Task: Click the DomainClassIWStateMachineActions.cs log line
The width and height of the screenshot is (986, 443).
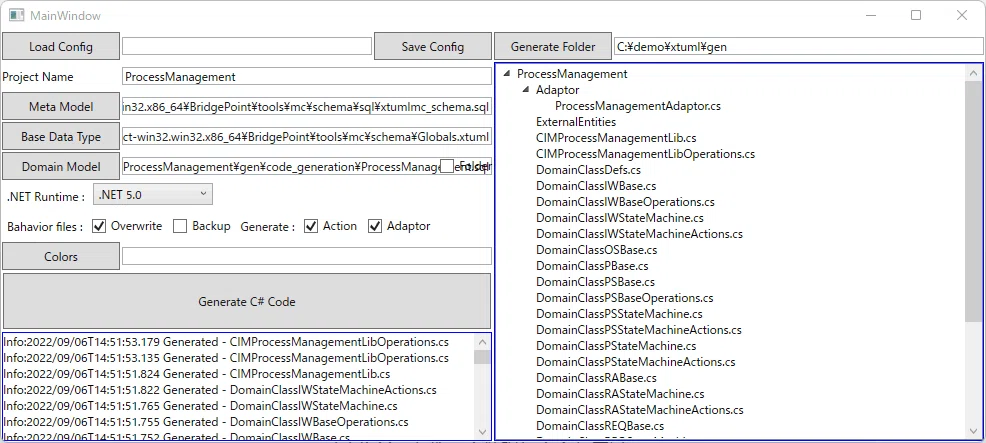Action: [x=220, y=390]
